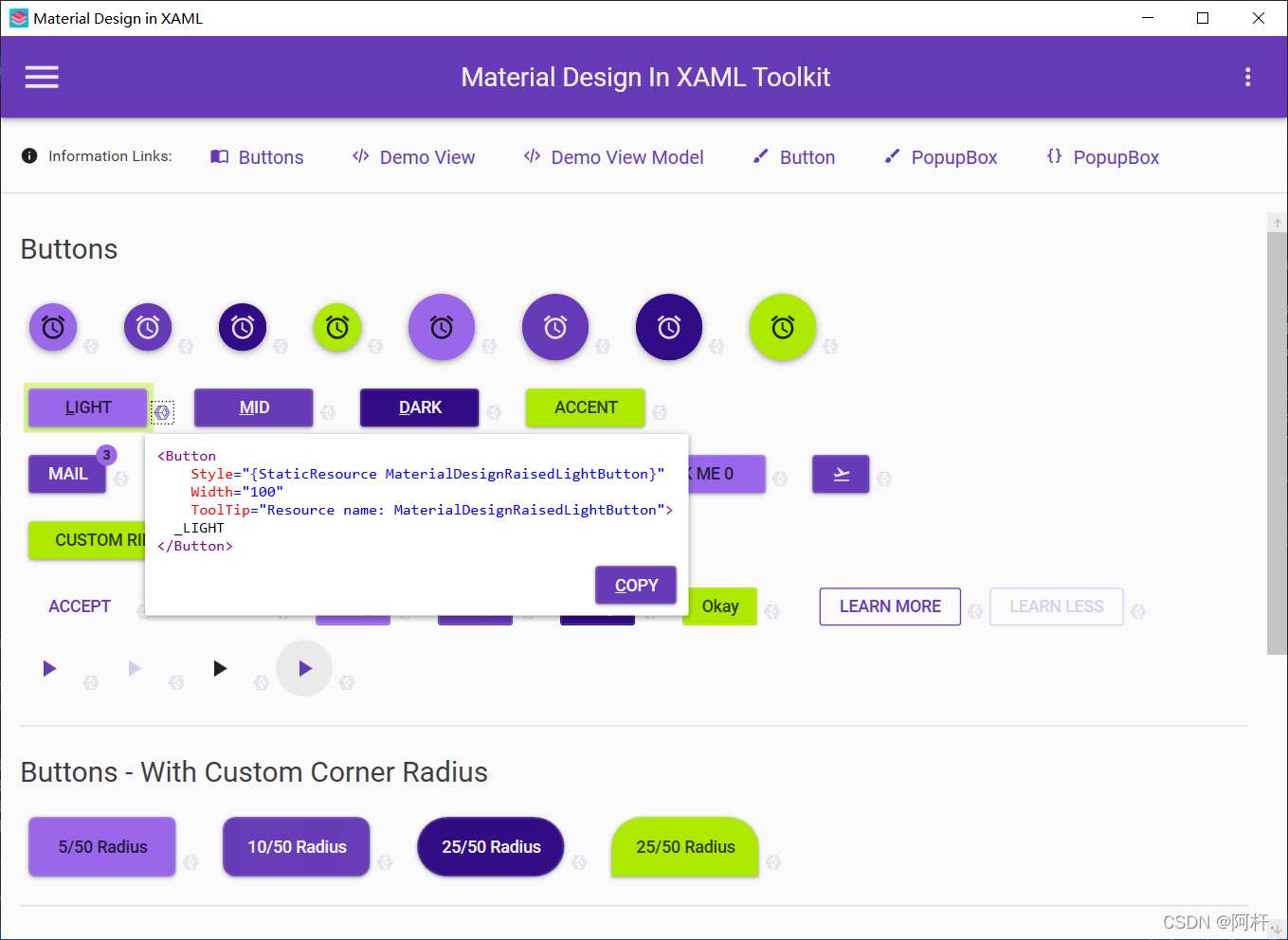Open the Demo View source link
Viewport: 1288px width, 940px height.
click(414, 157)
